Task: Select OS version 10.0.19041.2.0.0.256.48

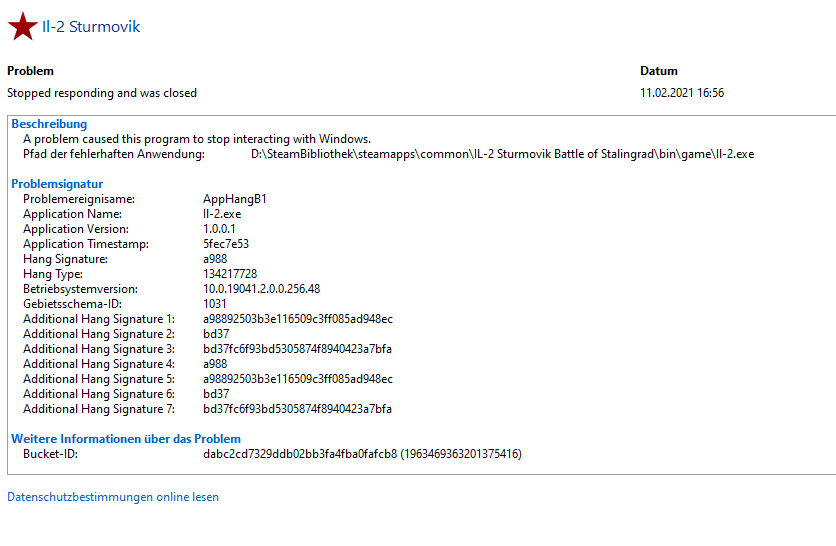Action: 261,289
